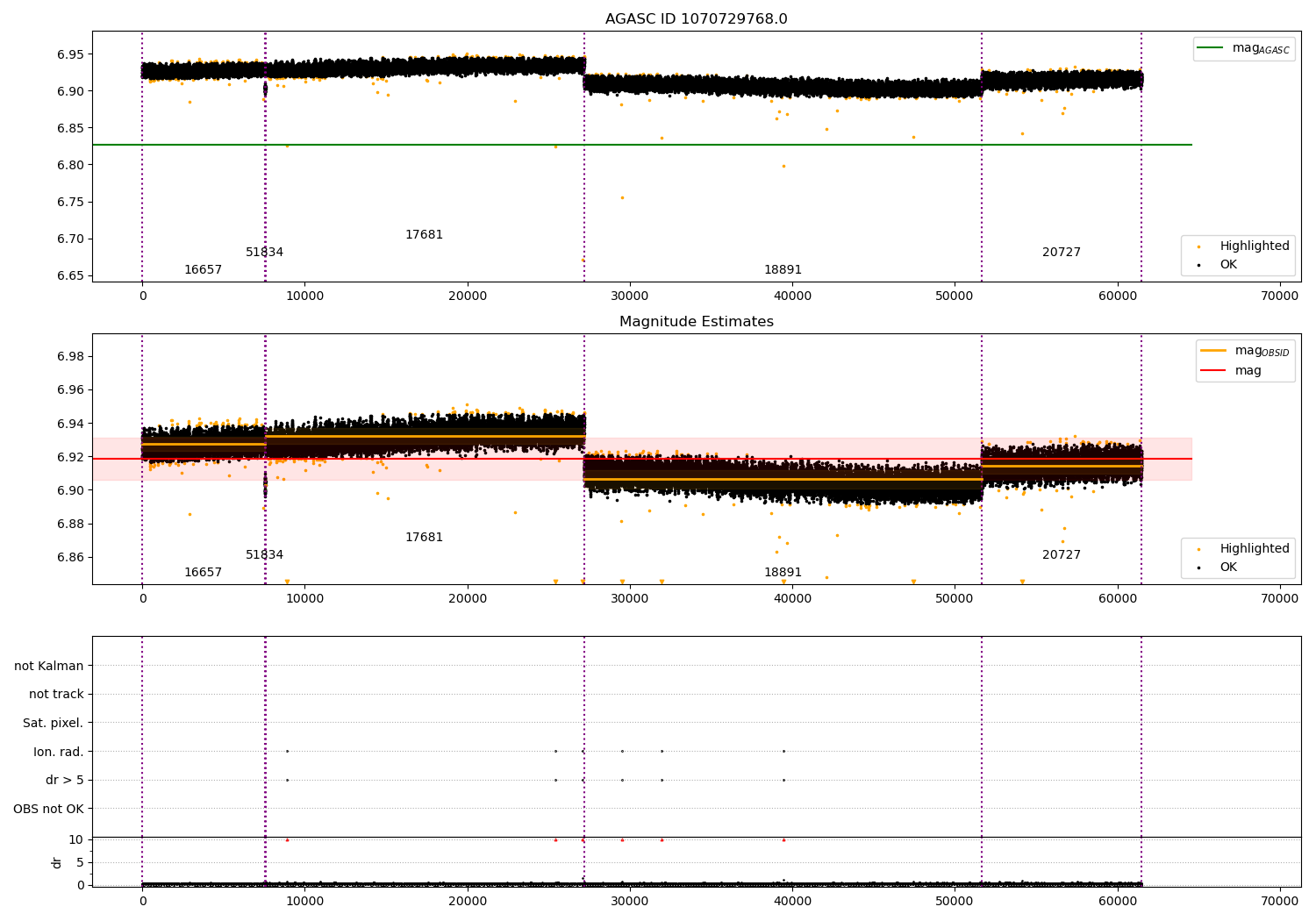1316x921 pixels.
Task: Click y-axis tick 6.65 in the top plot
Action: [70, 275]
